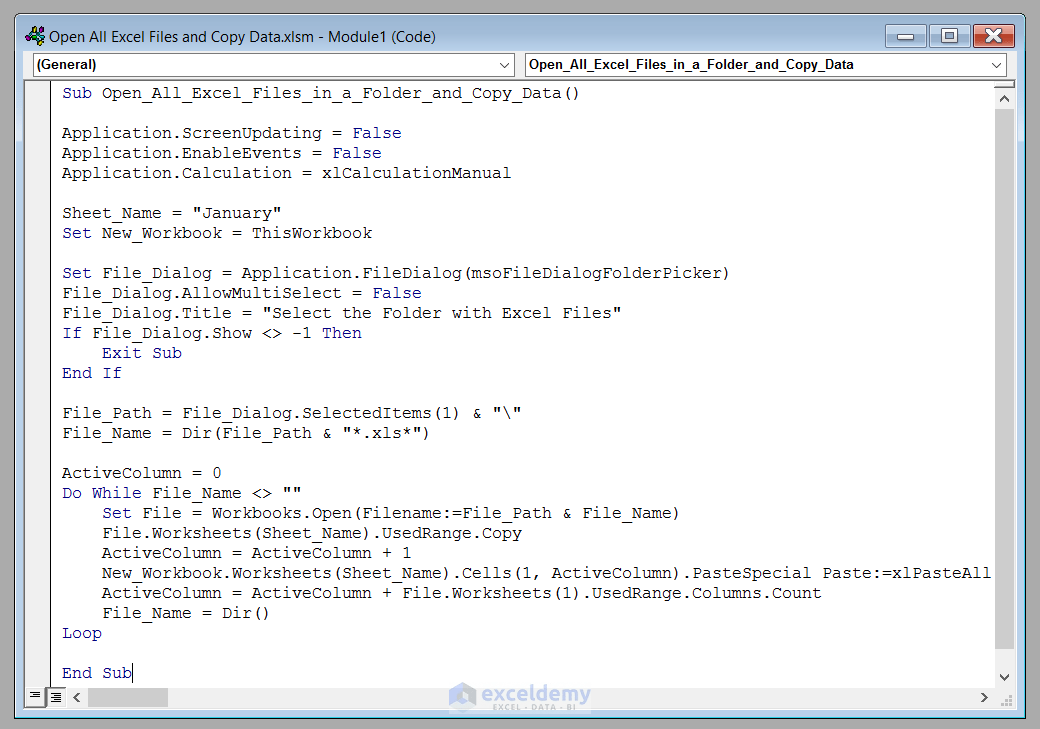Screen dimensions: 1040x729
Task: Minimize the Module1 code window
Action: pos(905,36)
